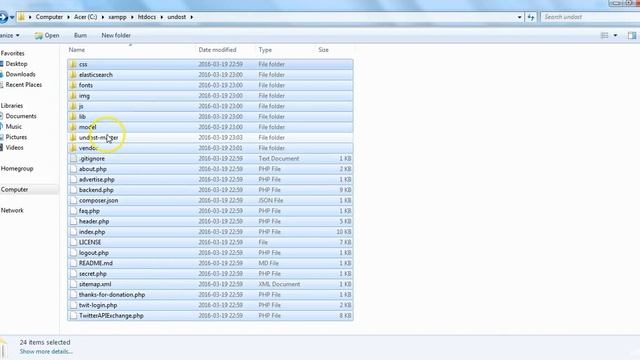Click the css folder icon
The width and height of the screenshot is (640, 360).
point(73,64)
